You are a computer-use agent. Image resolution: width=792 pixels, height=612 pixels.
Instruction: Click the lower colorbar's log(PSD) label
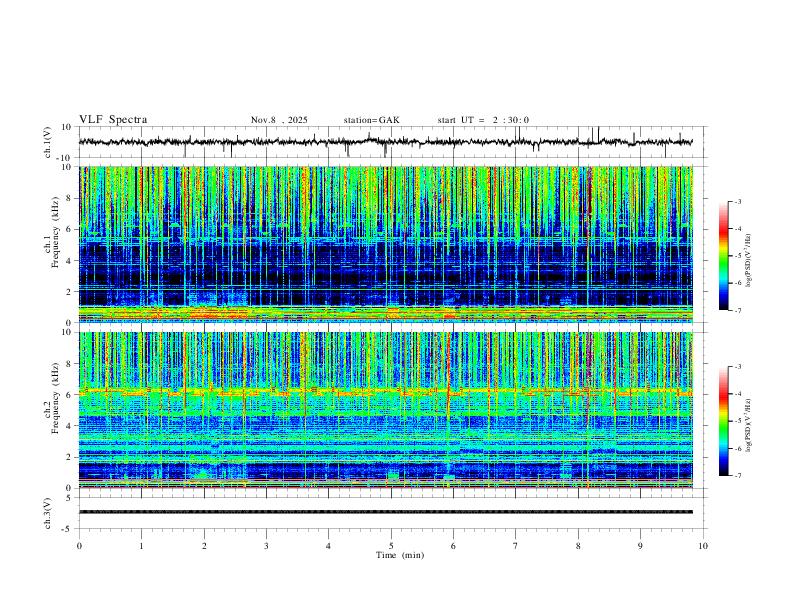pyautogui.click(x=749, y=426)
